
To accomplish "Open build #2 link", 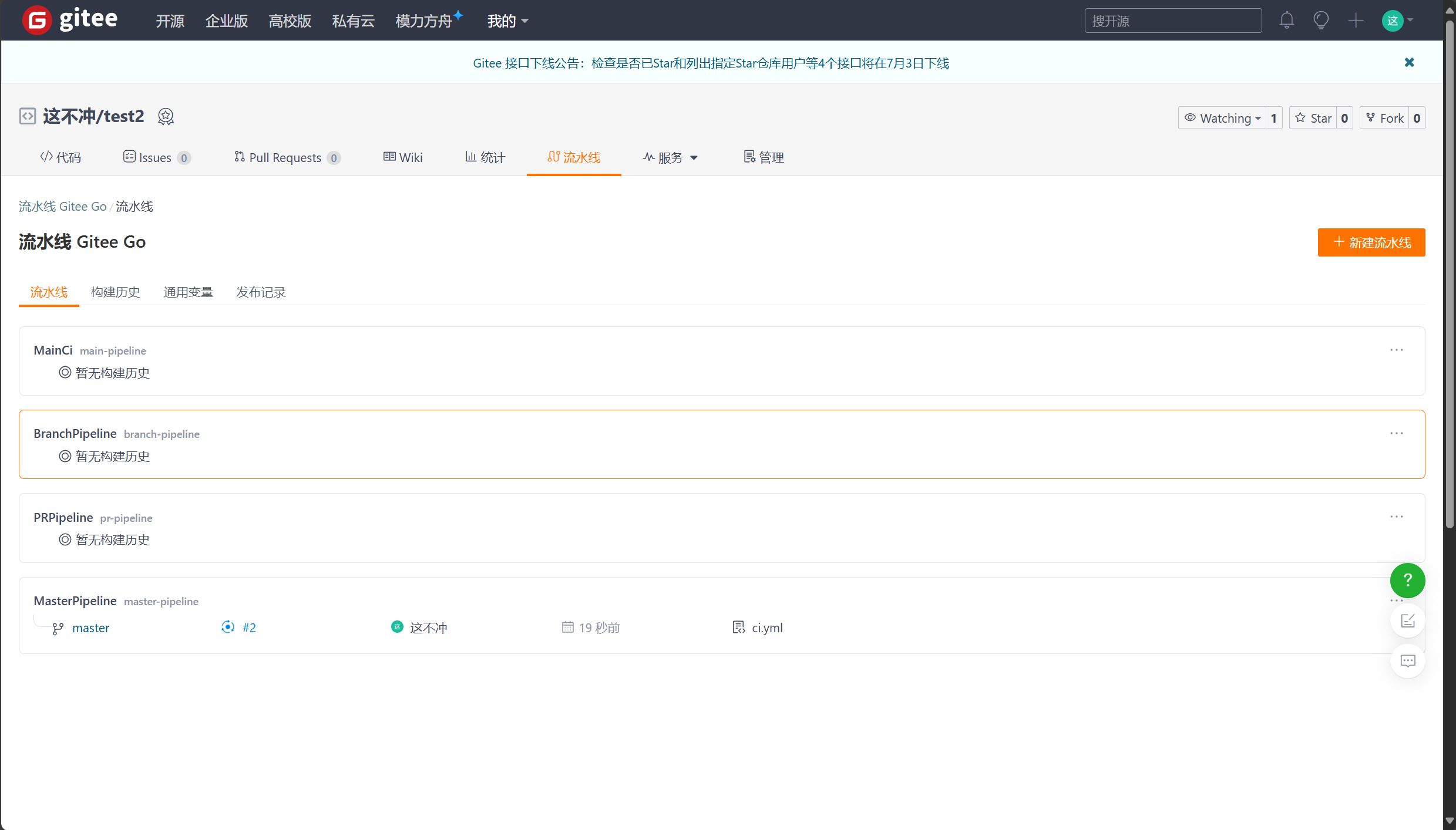I will [248, 627].
